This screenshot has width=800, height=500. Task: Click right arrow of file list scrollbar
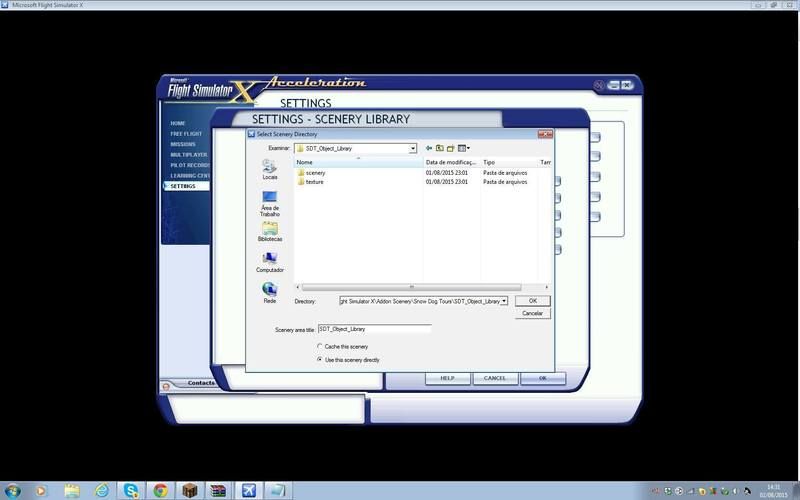546,287
